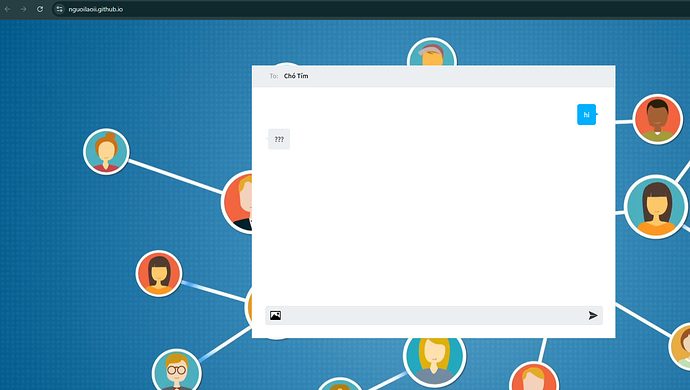
Task: Click the 'To:' label in chat header
Action: tap(274, 76)
